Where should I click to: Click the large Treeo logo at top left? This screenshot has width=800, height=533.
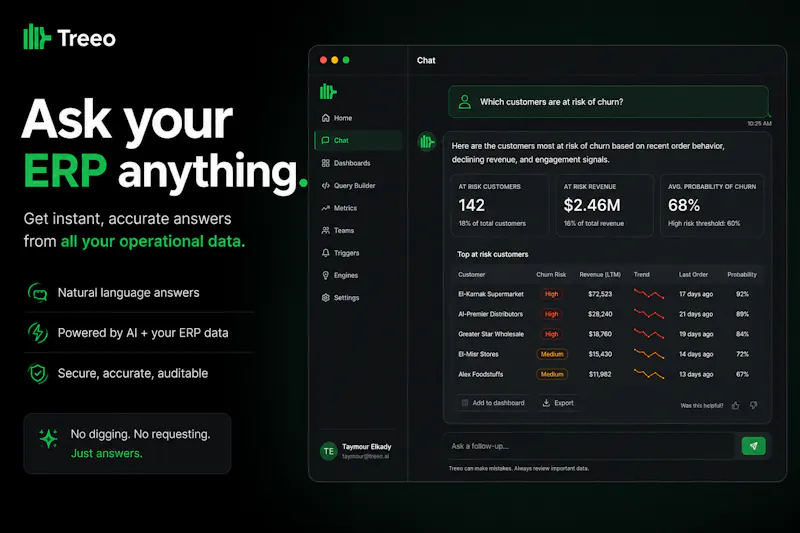(69, 37)
